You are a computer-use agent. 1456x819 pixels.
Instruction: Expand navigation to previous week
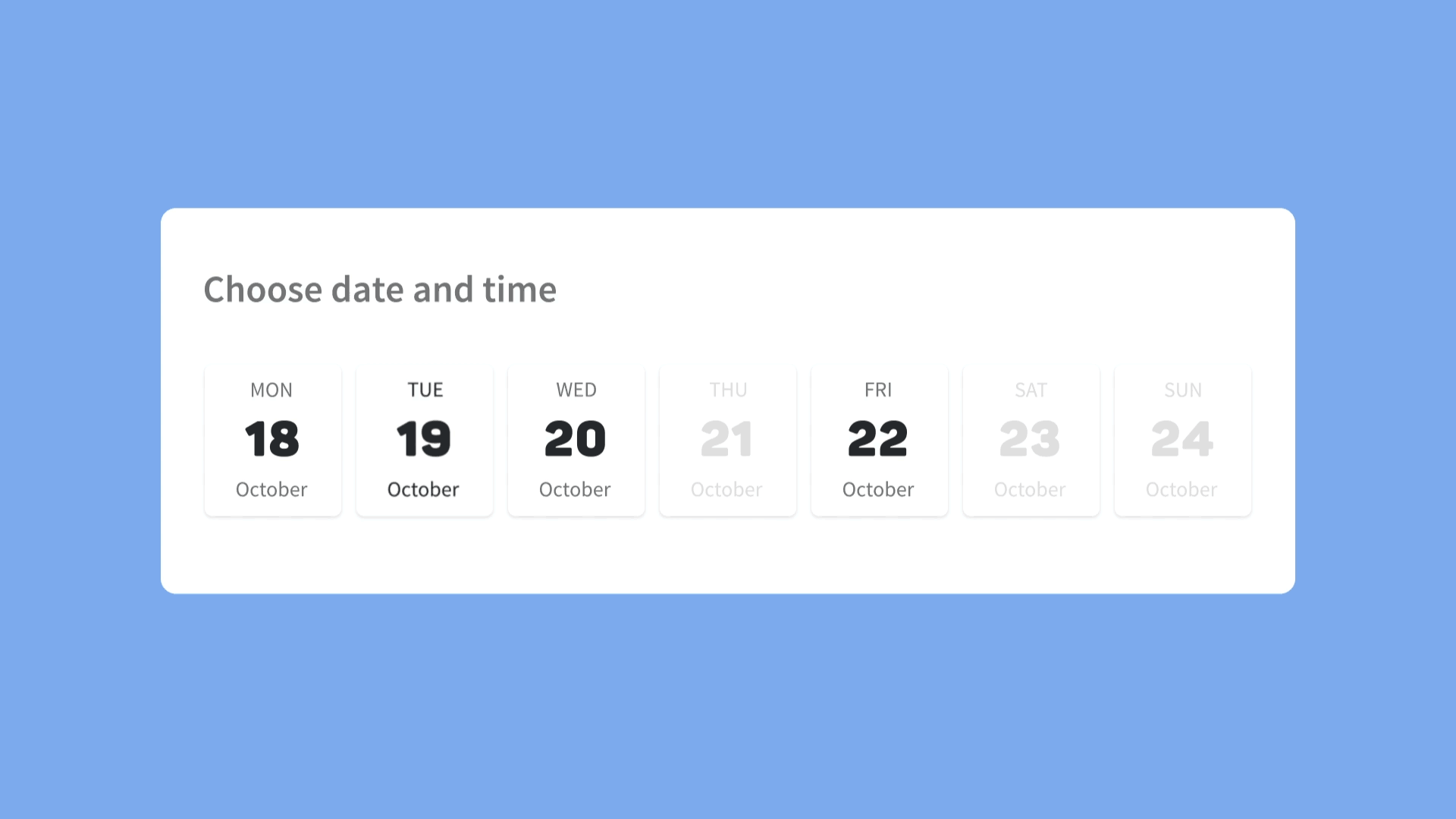coord(183,438)
